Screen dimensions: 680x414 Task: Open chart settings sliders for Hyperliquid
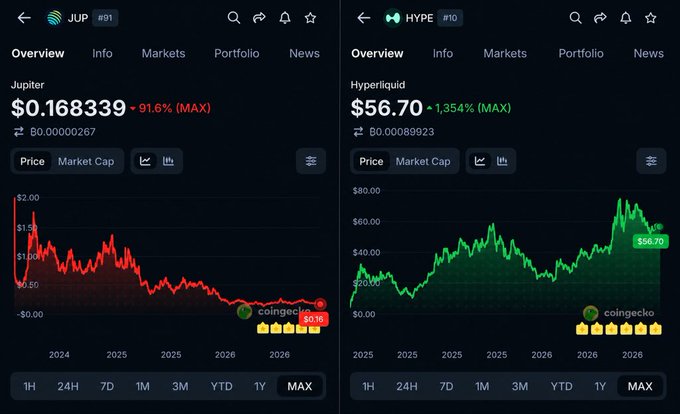click(651, 161)
